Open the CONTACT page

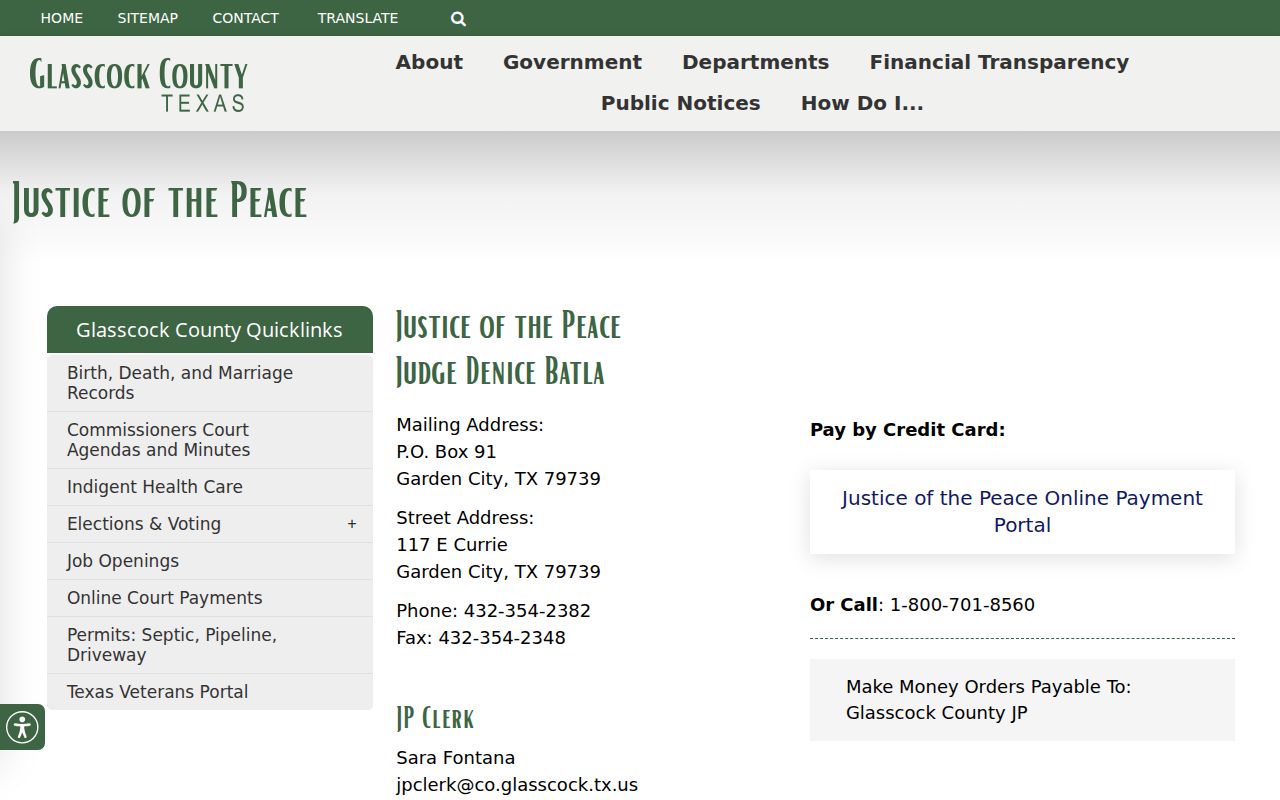tap(246, 18)
